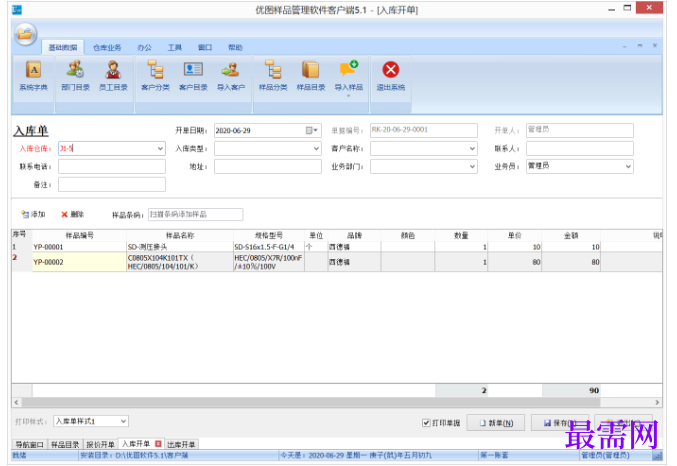Image resolution: width=677 pixels, height=466 pixels.
Task: Switch to the 导航窗口 bottom tab
Action: (x=29, y=444)
